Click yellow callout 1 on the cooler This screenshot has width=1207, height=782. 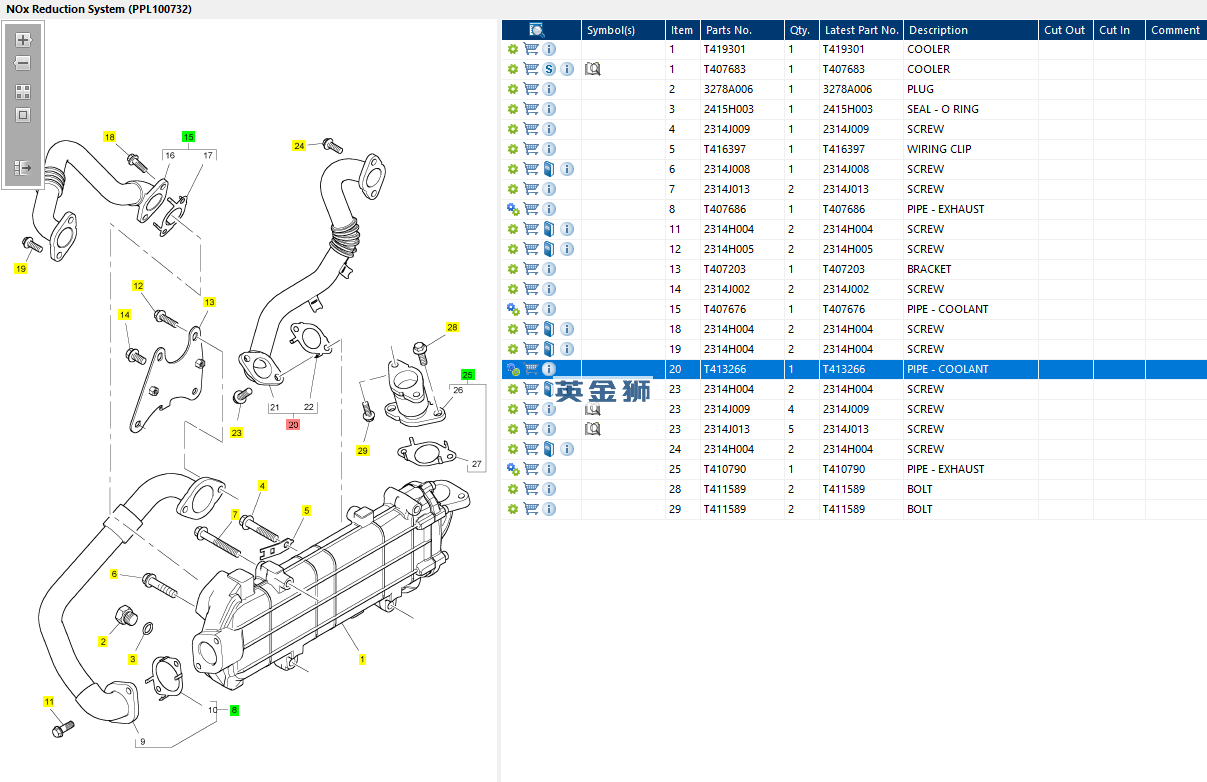pos(362,659)
